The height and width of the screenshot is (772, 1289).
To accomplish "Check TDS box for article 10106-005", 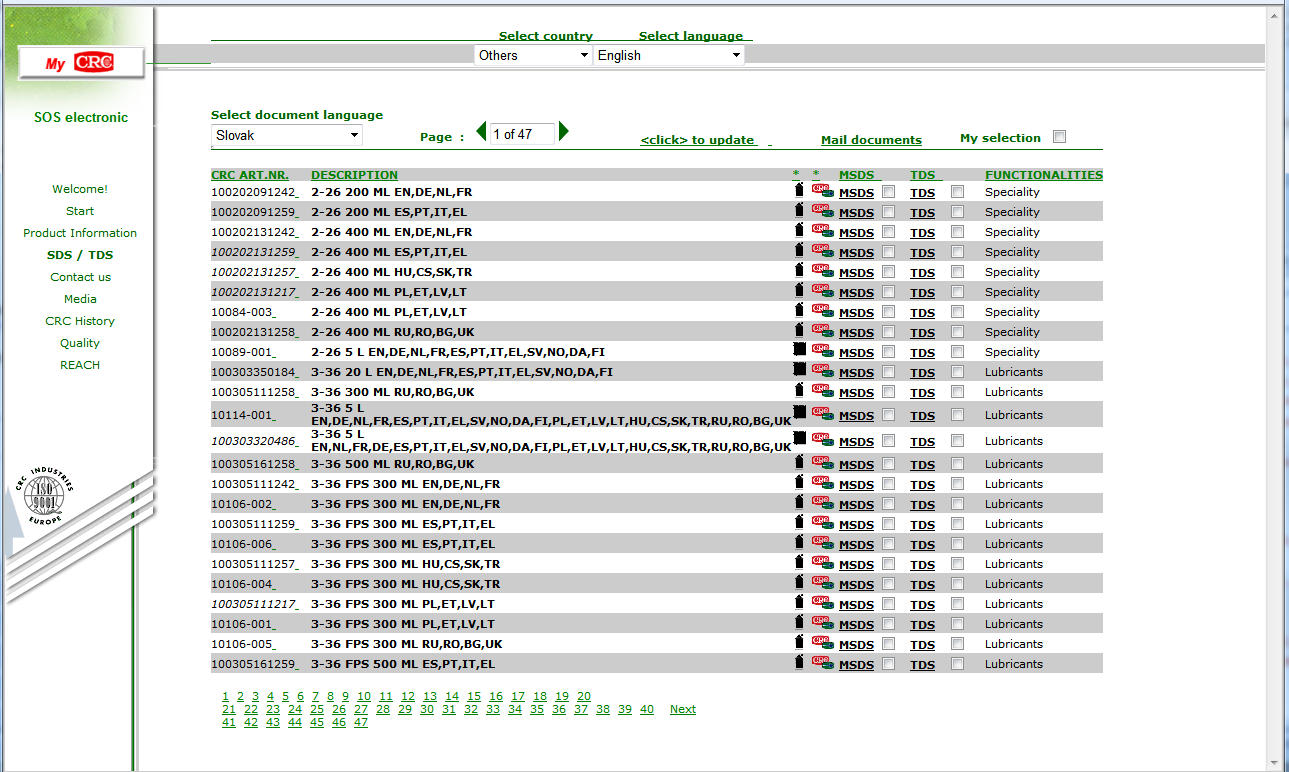I will tap(958, 643).
